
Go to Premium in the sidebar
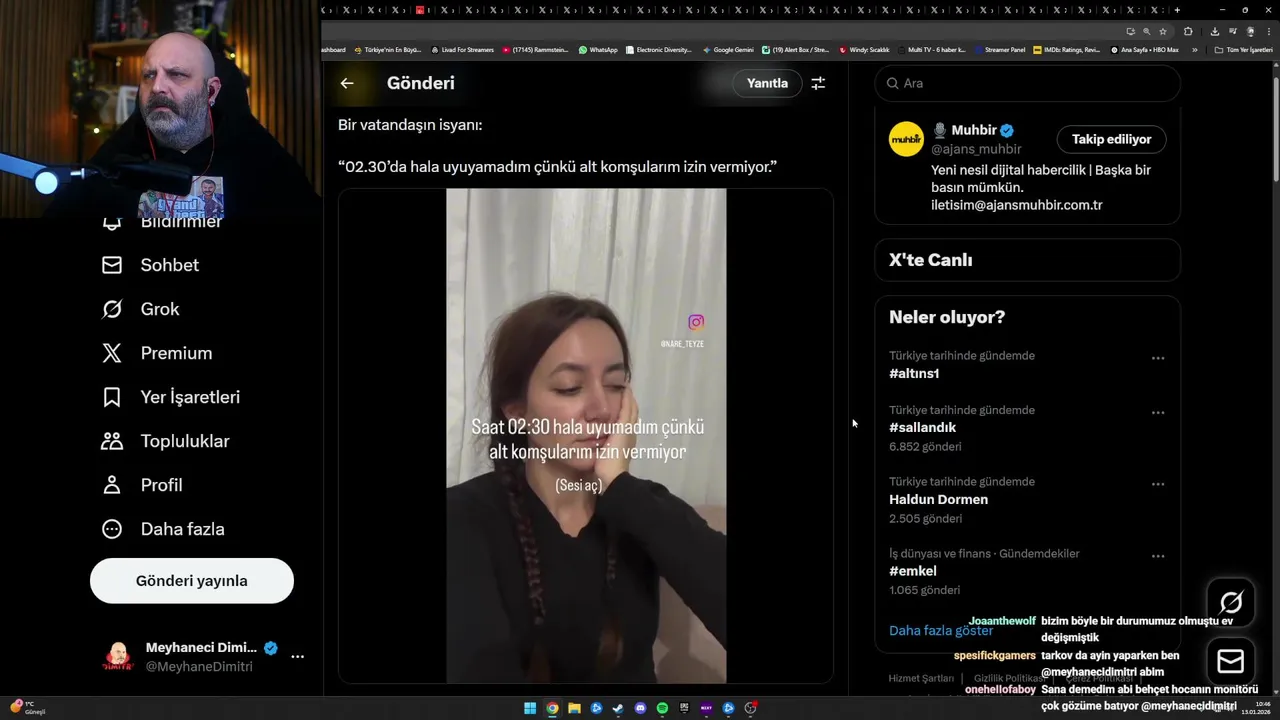click(156, 353)
